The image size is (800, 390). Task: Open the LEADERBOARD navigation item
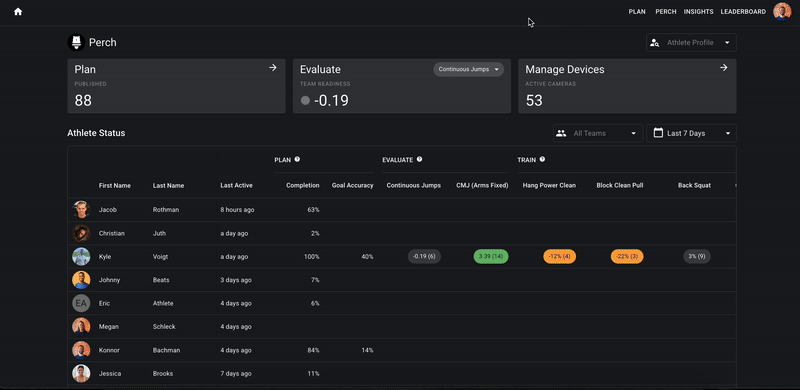(x=743, y=12)
